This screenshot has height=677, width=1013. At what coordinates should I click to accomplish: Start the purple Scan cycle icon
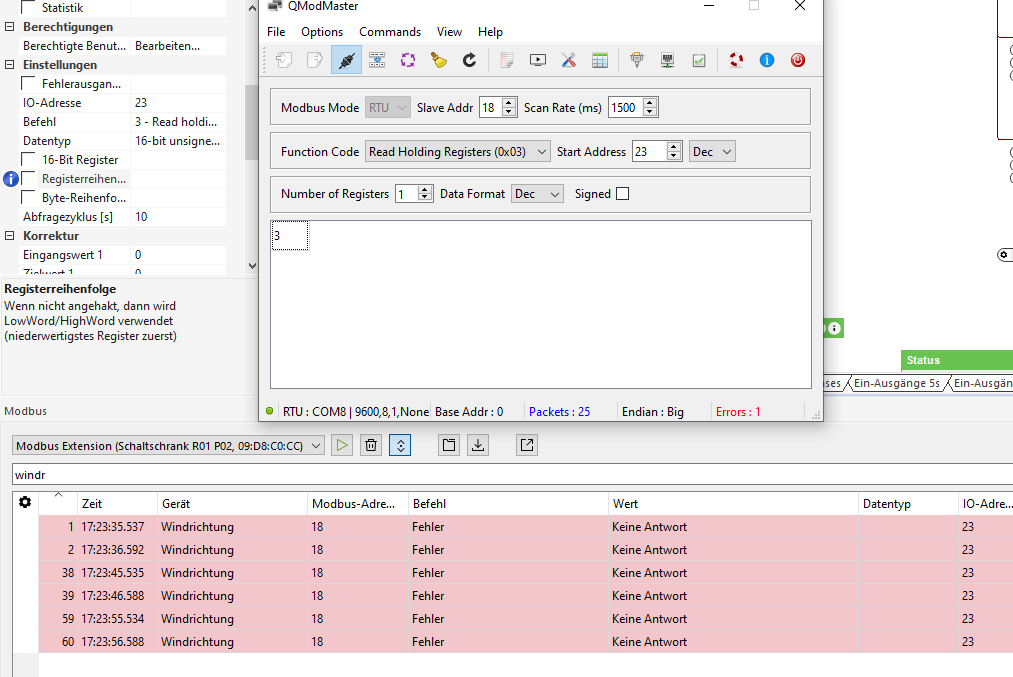tap(408, 60)
